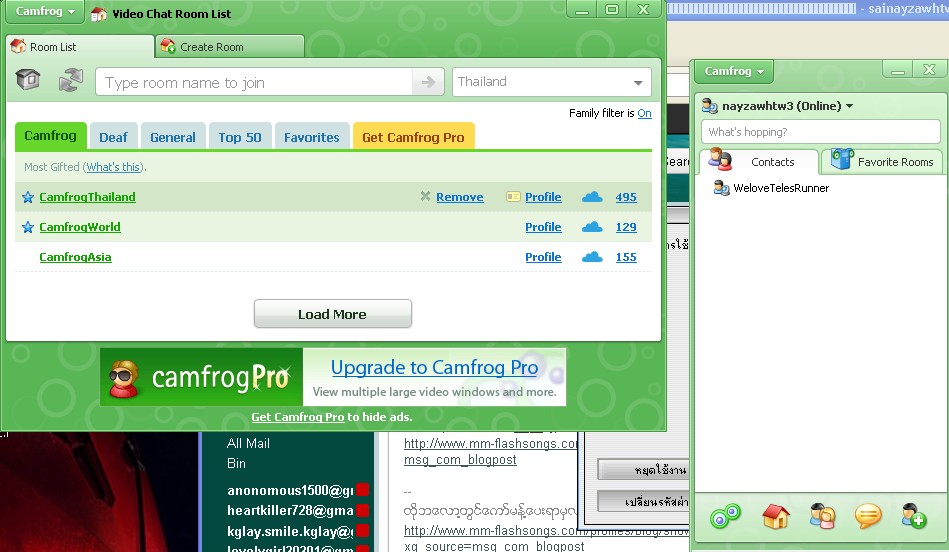The image size is (949, 552).
Task: Click the Load More button
Action: pos(332,314)
